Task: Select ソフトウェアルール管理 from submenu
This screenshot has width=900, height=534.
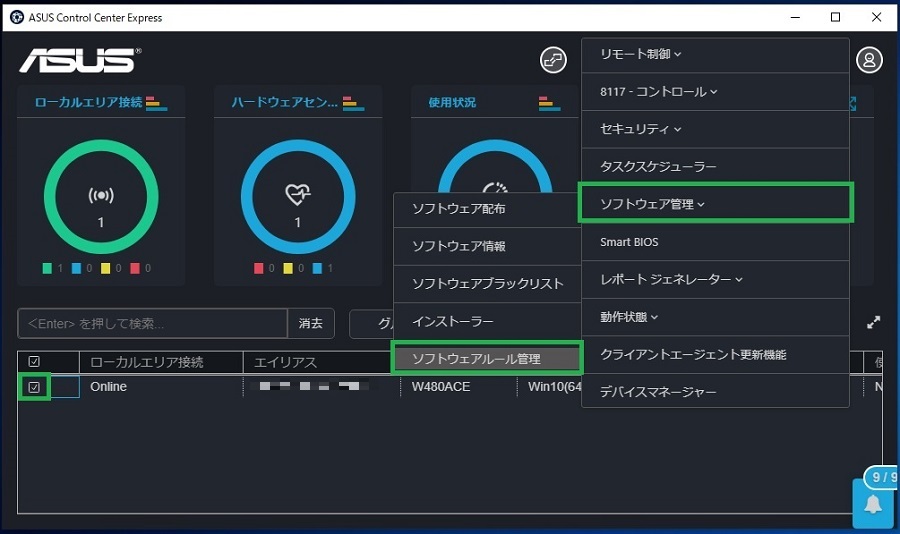Action: 487,358
